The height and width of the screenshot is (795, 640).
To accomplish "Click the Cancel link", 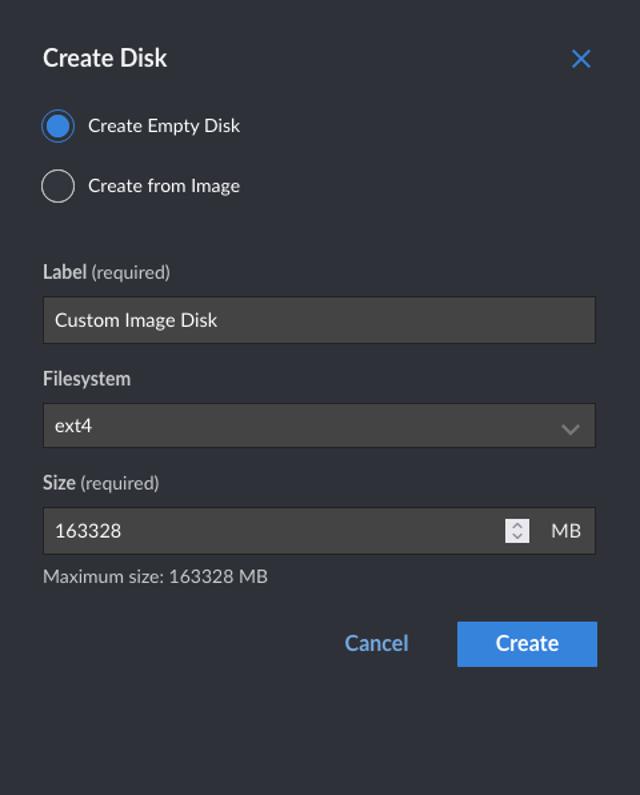I will click(x=376, y=643).
